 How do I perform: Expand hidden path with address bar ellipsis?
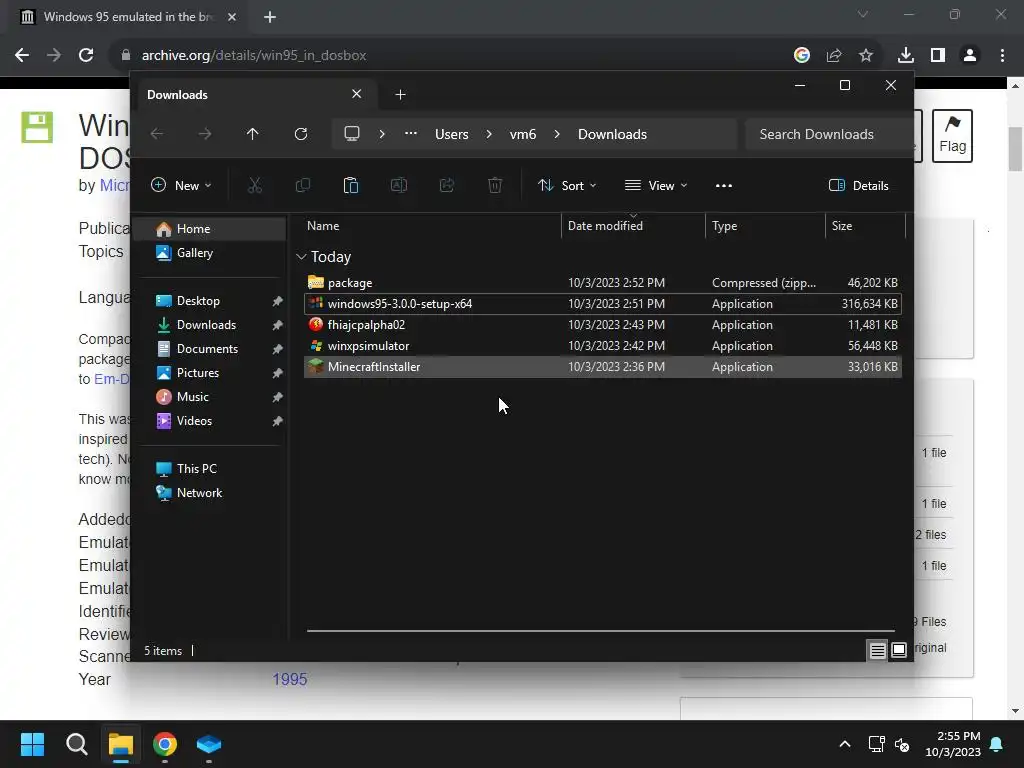click(x=411, y=134)
